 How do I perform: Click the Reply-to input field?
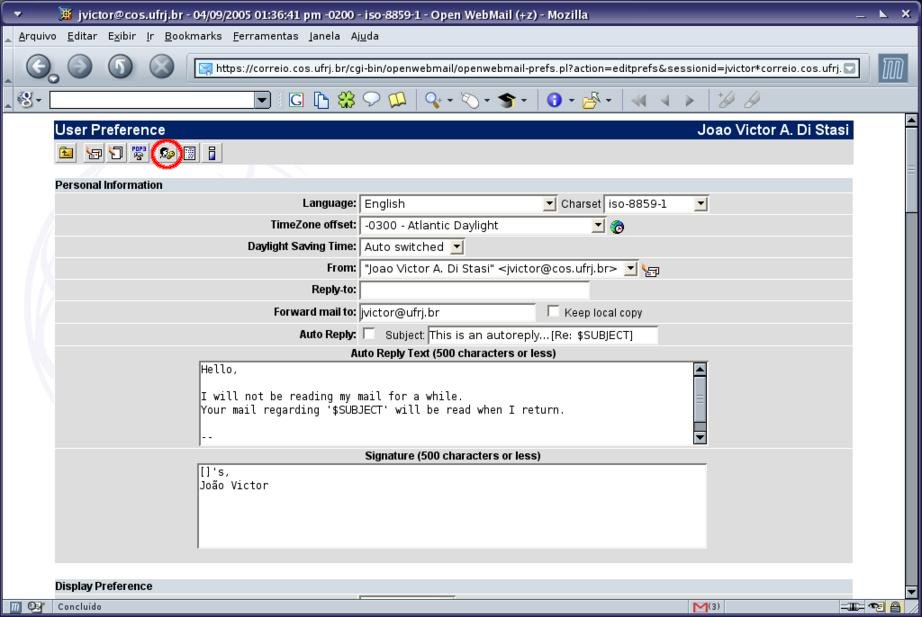click(x=474, y=290)
